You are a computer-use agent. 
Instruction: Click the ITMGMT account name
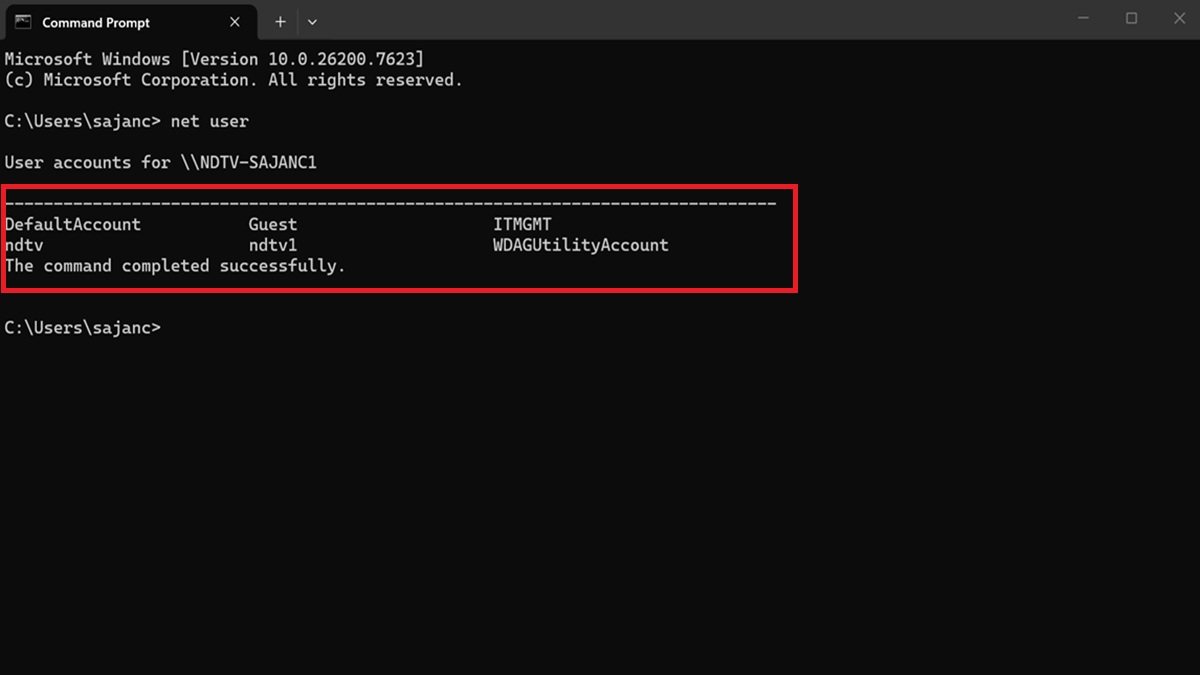[x=522, y=224]
